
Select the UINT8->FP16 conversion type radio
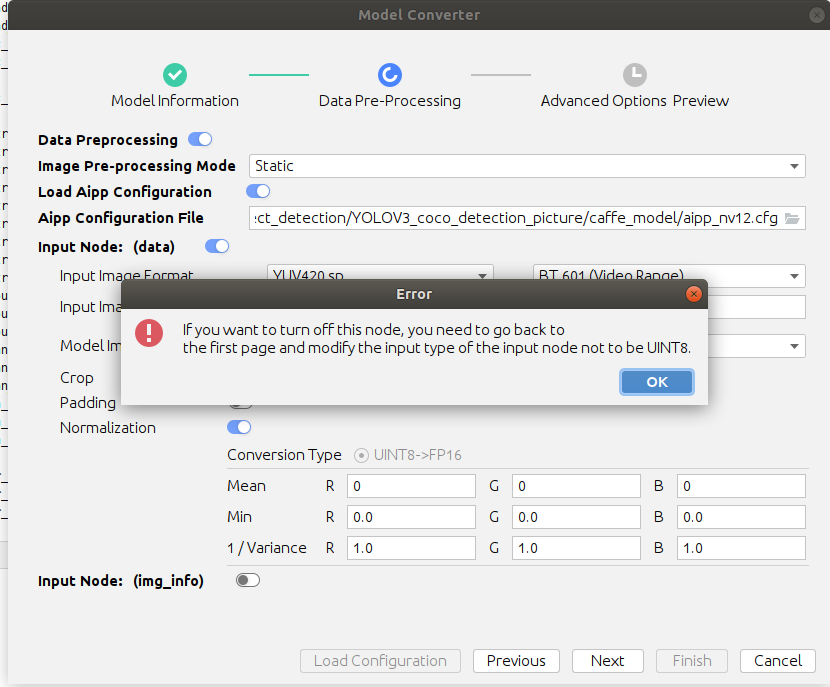(x=361, y=455)
